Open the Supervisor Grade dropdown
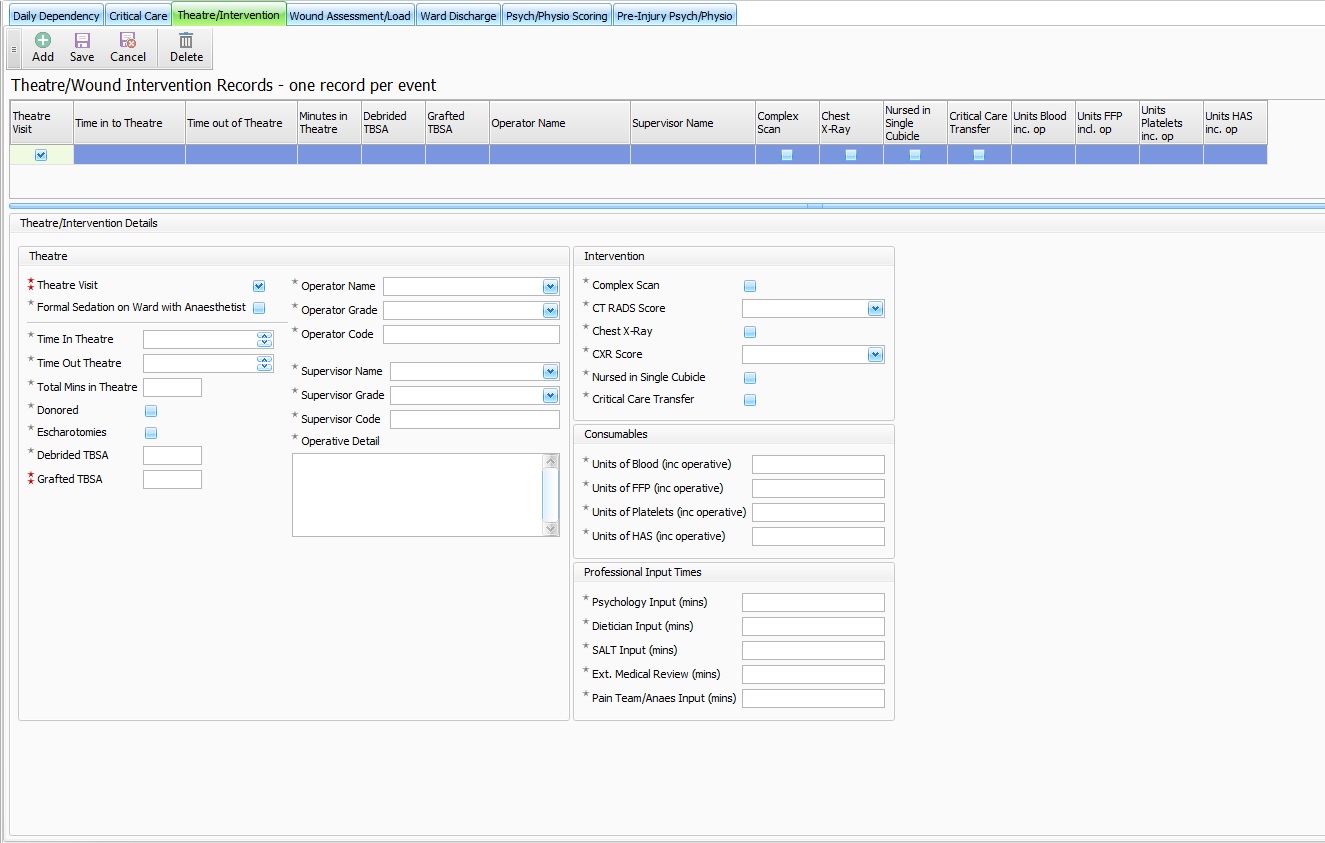The image size is (1325, 843). tap(550, 396)
